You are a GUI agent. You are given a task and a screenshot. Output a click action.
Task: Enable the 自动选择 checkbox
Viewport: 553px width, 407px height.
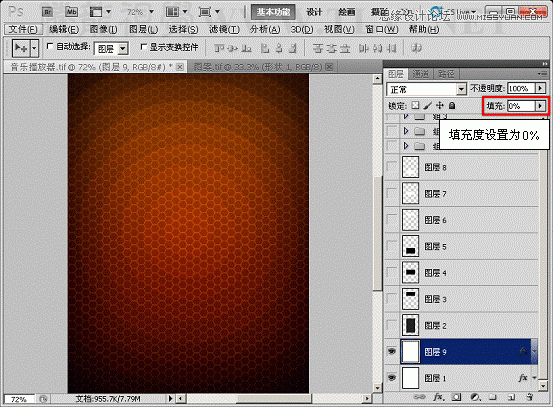point(50,46)
